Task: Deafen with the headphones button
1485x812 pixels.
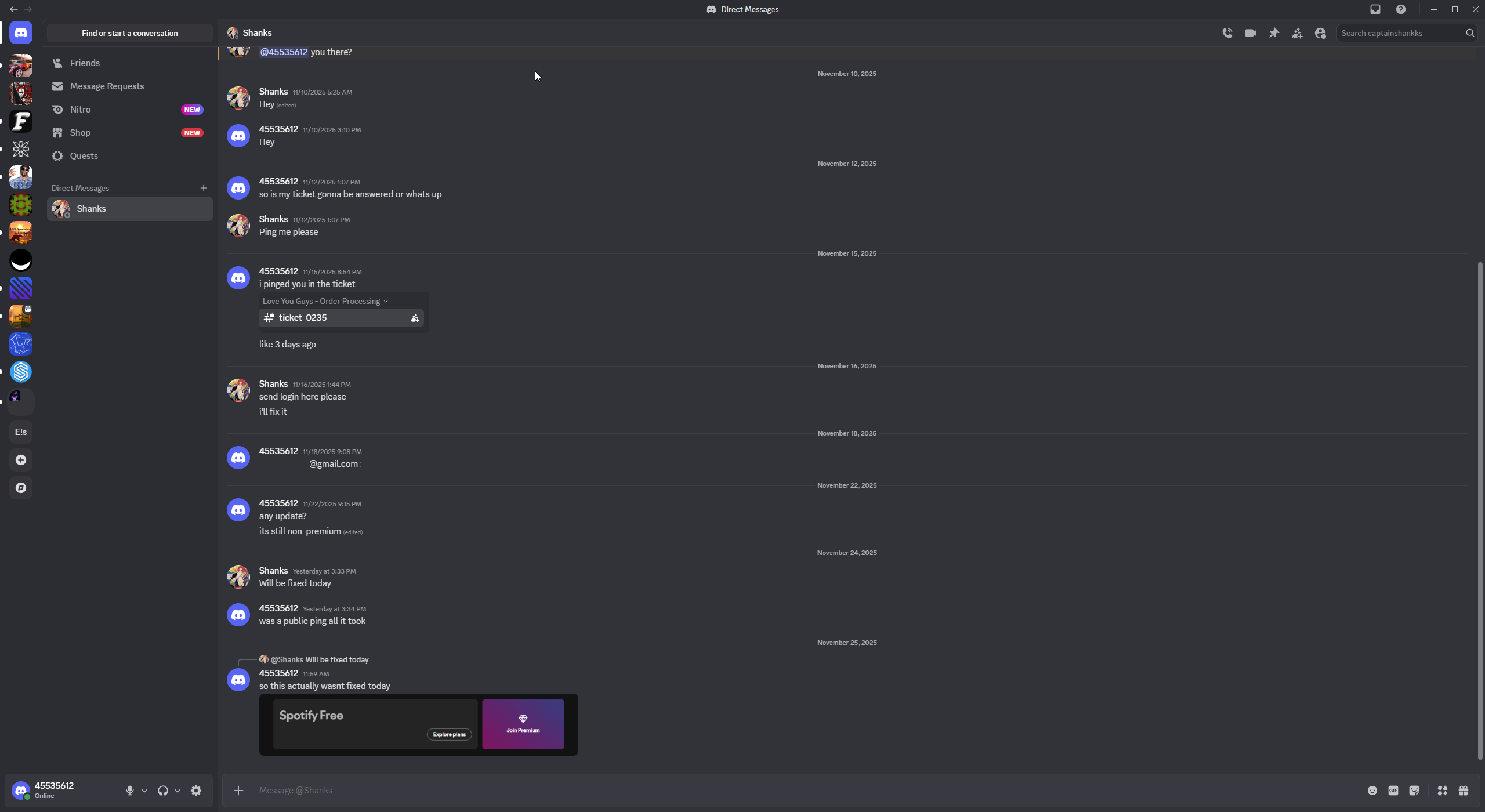Action: click(x=162, y=791)
